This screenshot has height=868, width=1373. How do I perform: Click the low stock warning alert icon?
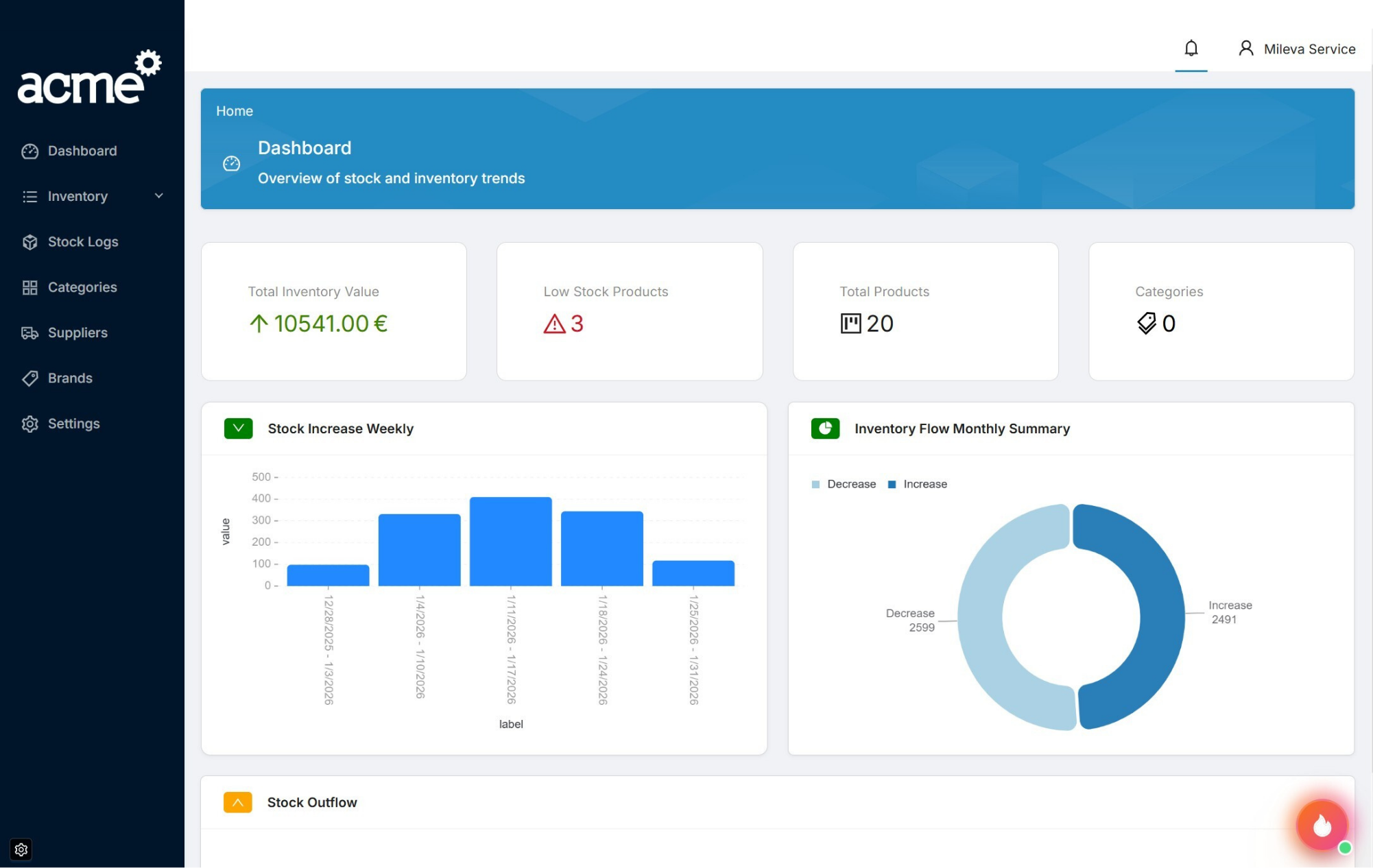tap(556, 324)
